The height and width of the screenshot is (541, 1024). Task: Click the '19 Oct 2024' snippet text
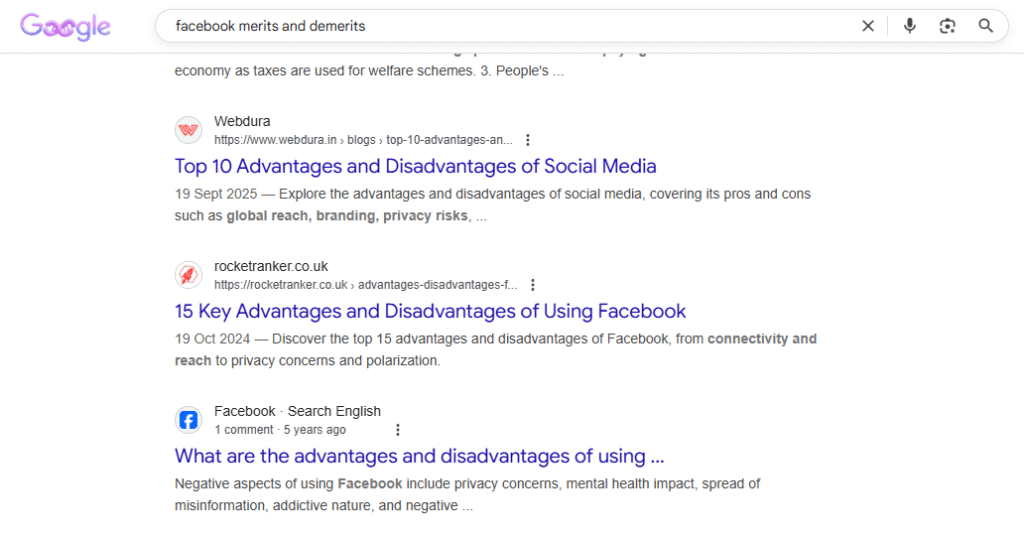coord(212,339)
